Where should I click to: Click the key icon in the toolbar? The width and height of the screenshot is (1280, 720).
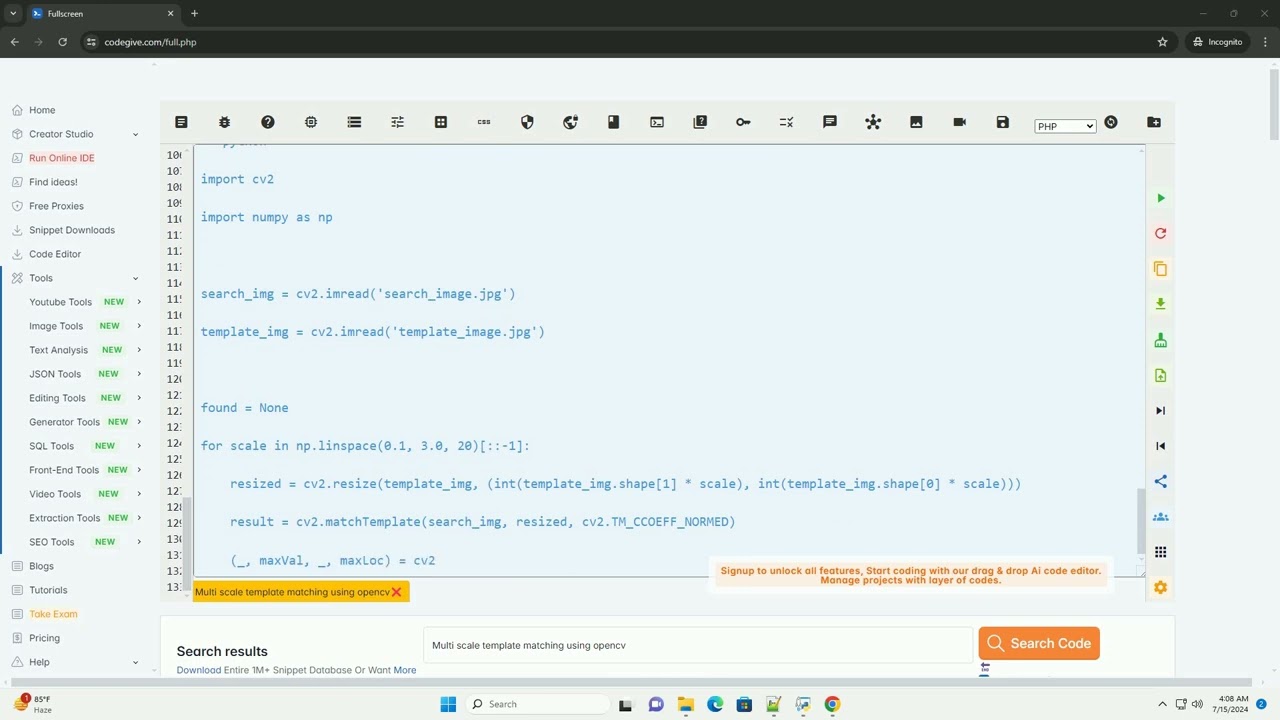pos(743,122)
